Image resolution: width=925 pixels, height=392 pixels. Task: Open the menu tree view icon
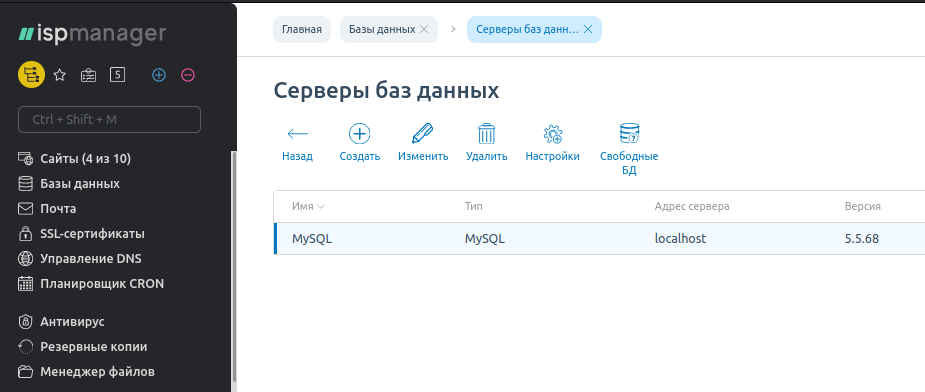point(31,75)
